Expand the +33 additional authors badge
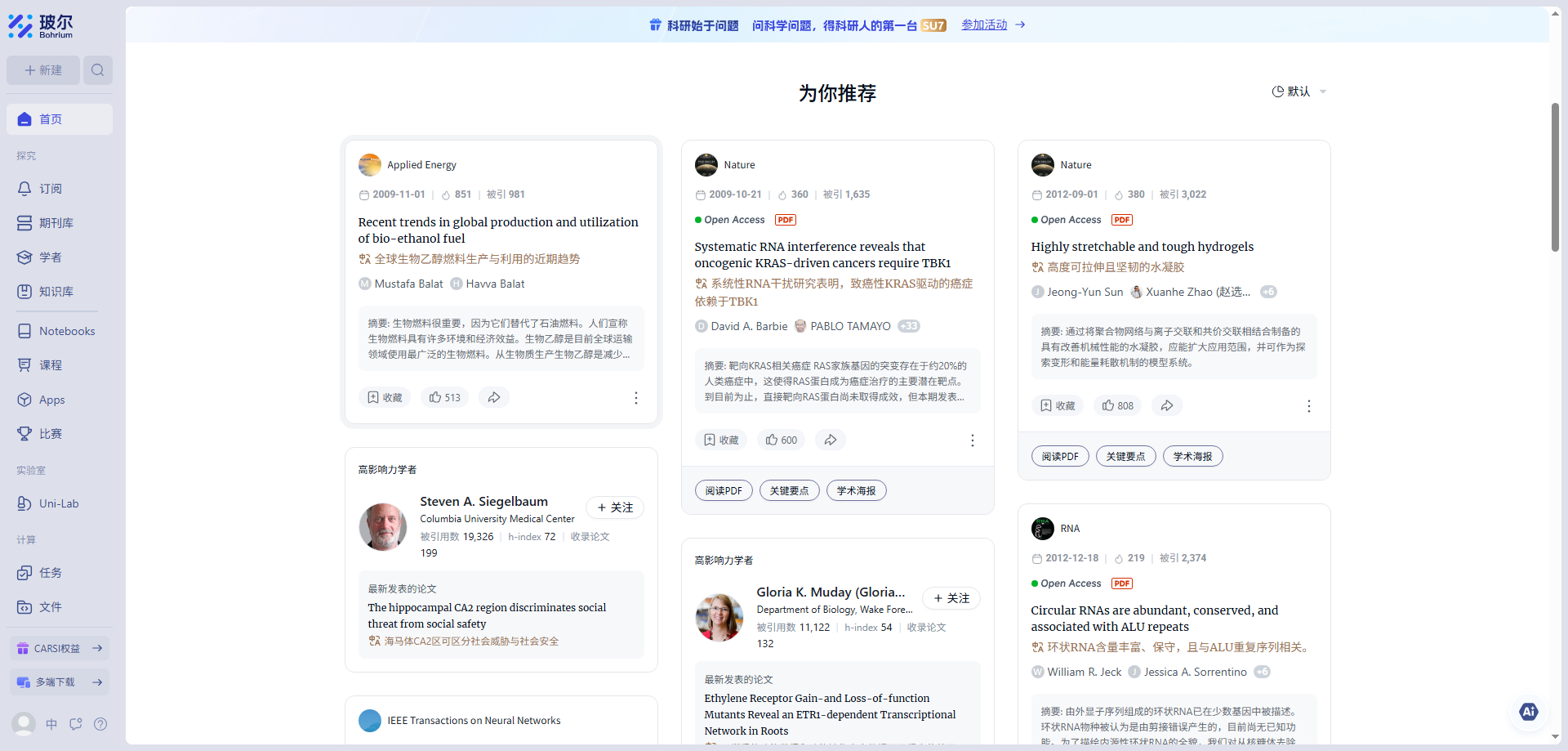Image resolution: width=1568 pixels, height=751 pixels. [x=909, y=326]
